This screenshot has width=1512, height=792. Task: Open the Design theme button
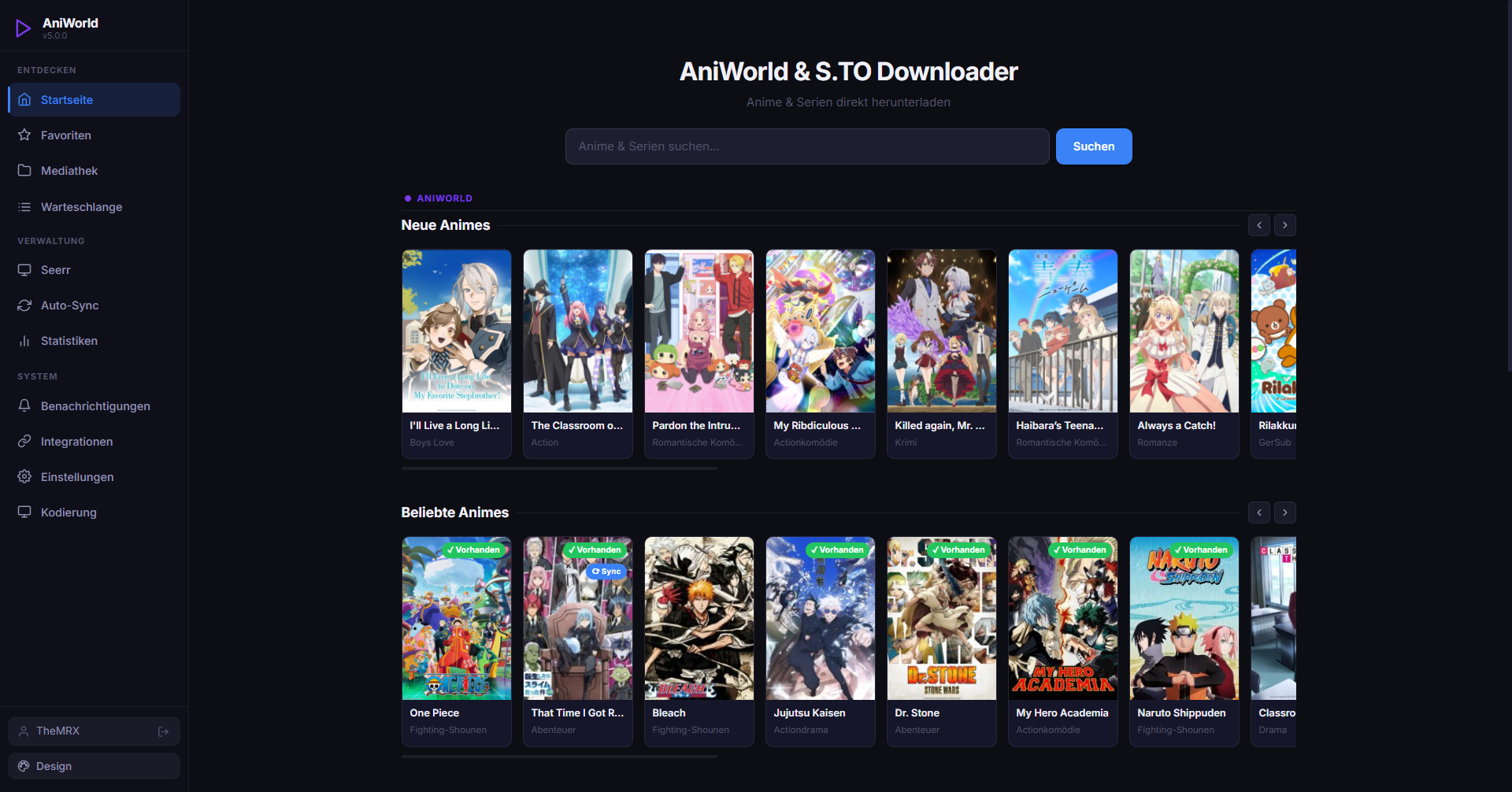point(94,766)
